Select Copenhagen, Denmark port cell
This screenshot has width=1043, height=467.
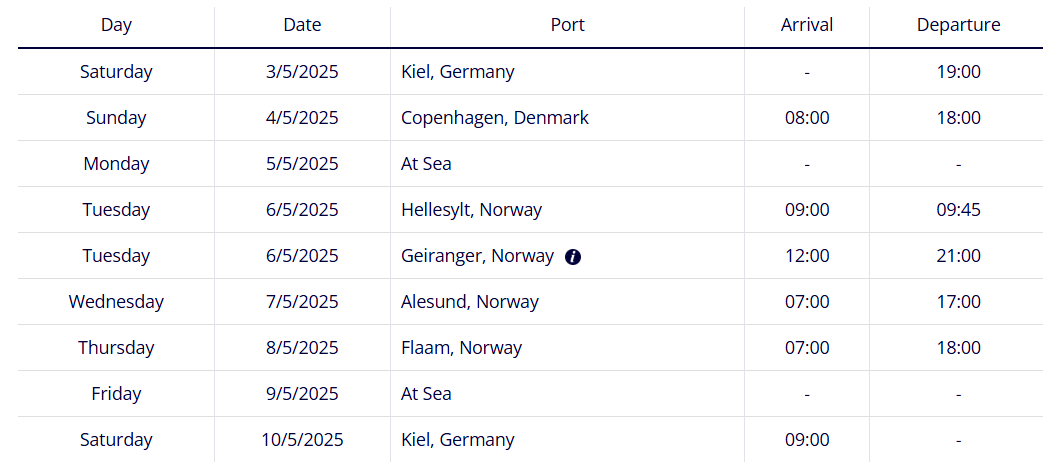click(x=494, y=118)
